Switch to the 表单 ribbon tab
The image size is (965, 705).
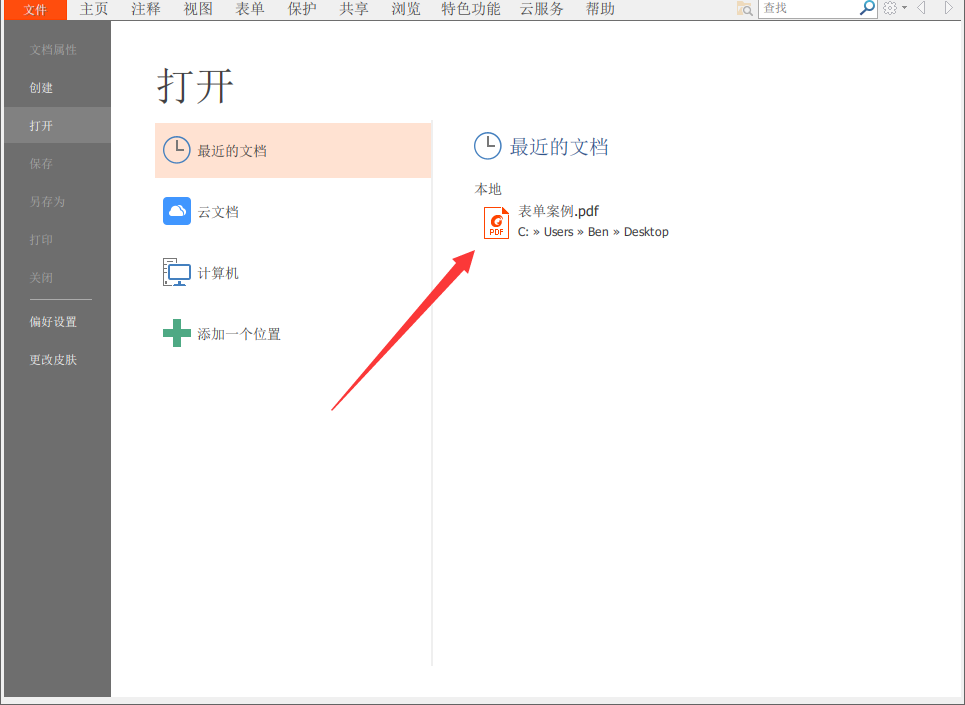click(x=249, y=8)
